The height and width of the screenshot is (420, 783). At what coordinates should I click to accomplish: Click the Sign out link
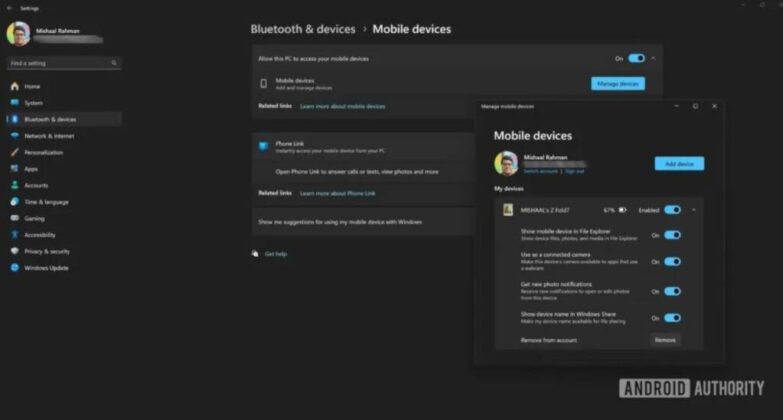point(574,171)
